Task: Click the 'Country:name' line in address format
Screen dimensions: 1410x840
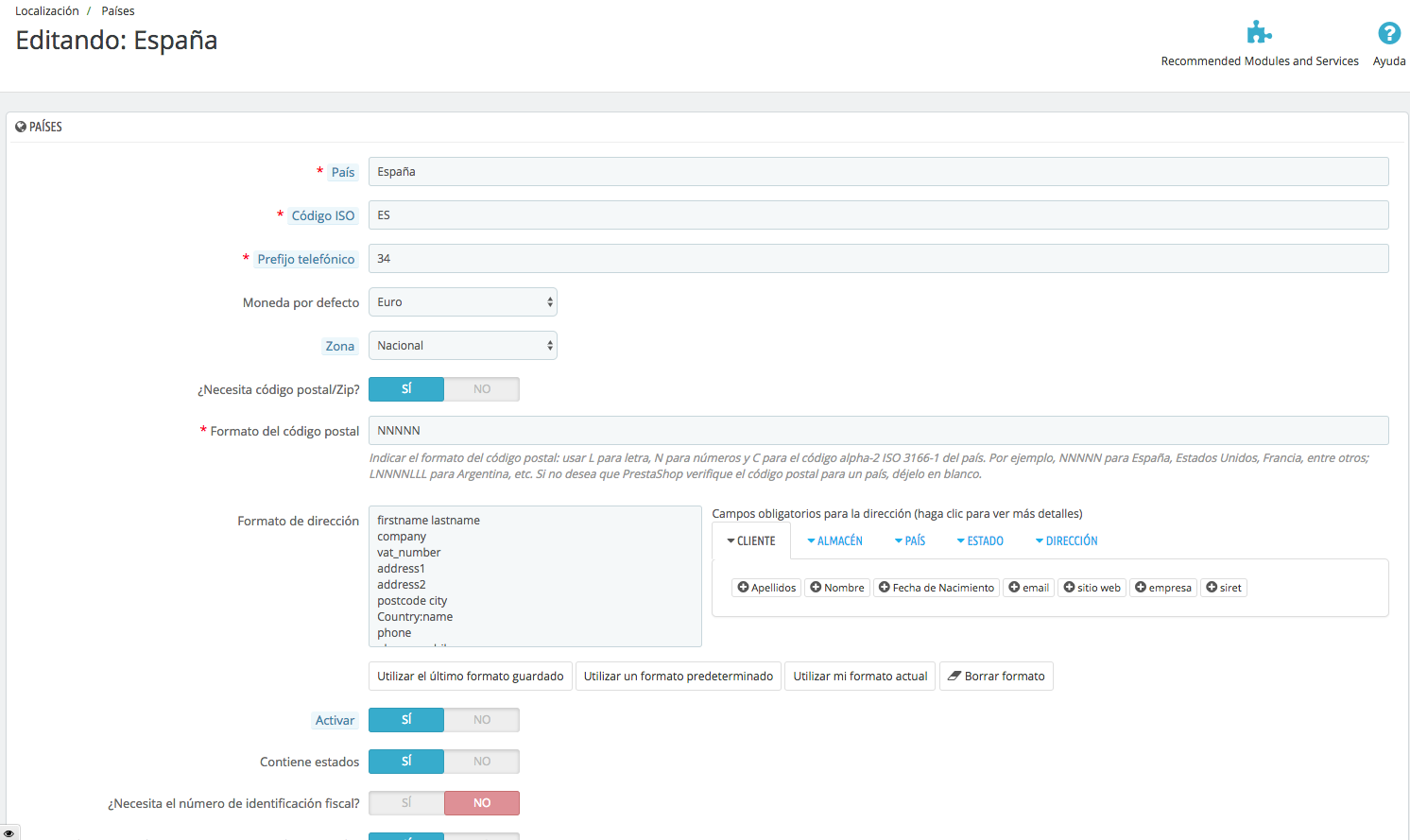Action: click(x=415, y=617)
